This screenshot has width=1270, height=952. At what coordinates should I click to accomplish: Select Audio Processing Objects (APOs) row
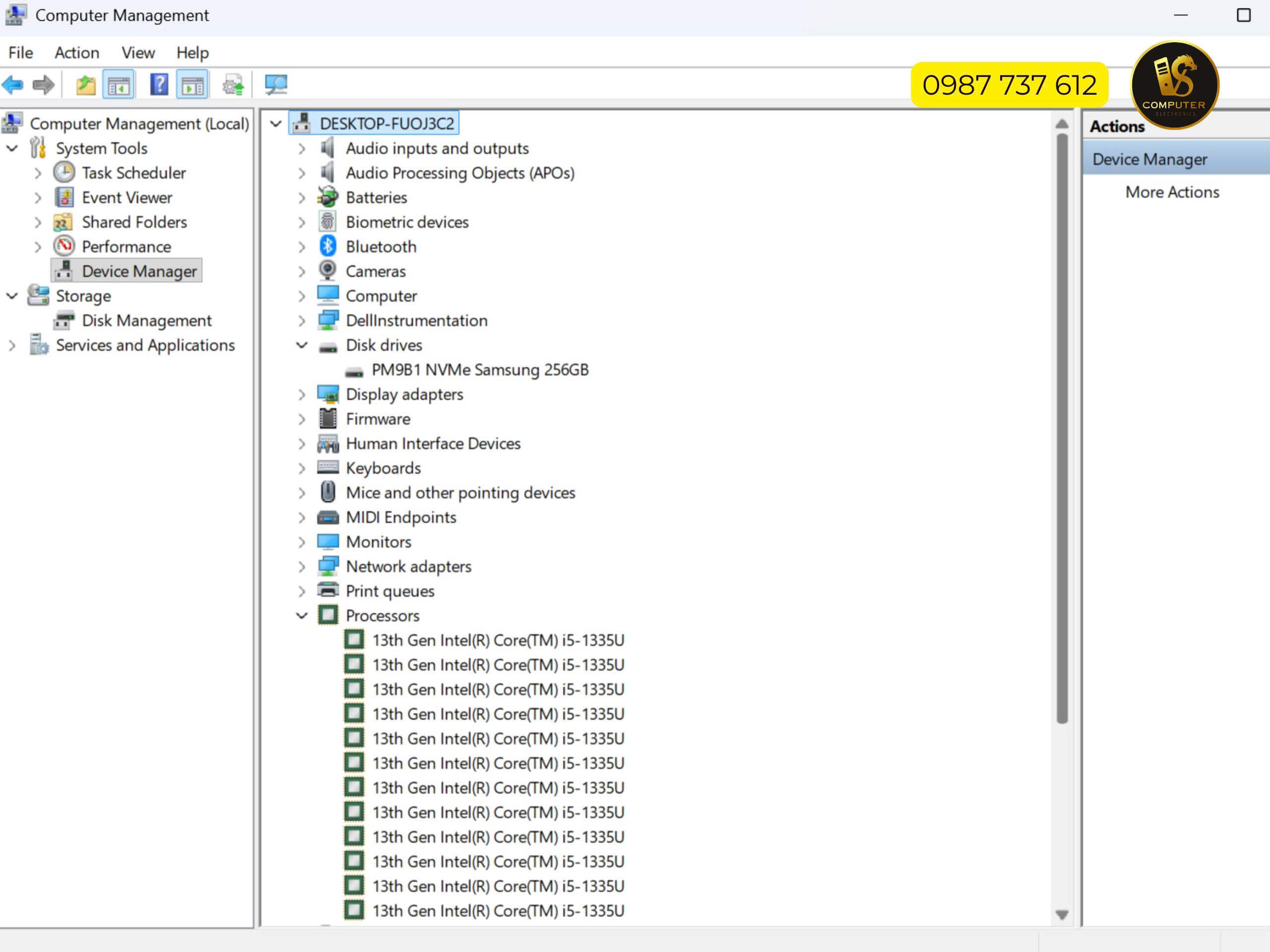point(460,173)
